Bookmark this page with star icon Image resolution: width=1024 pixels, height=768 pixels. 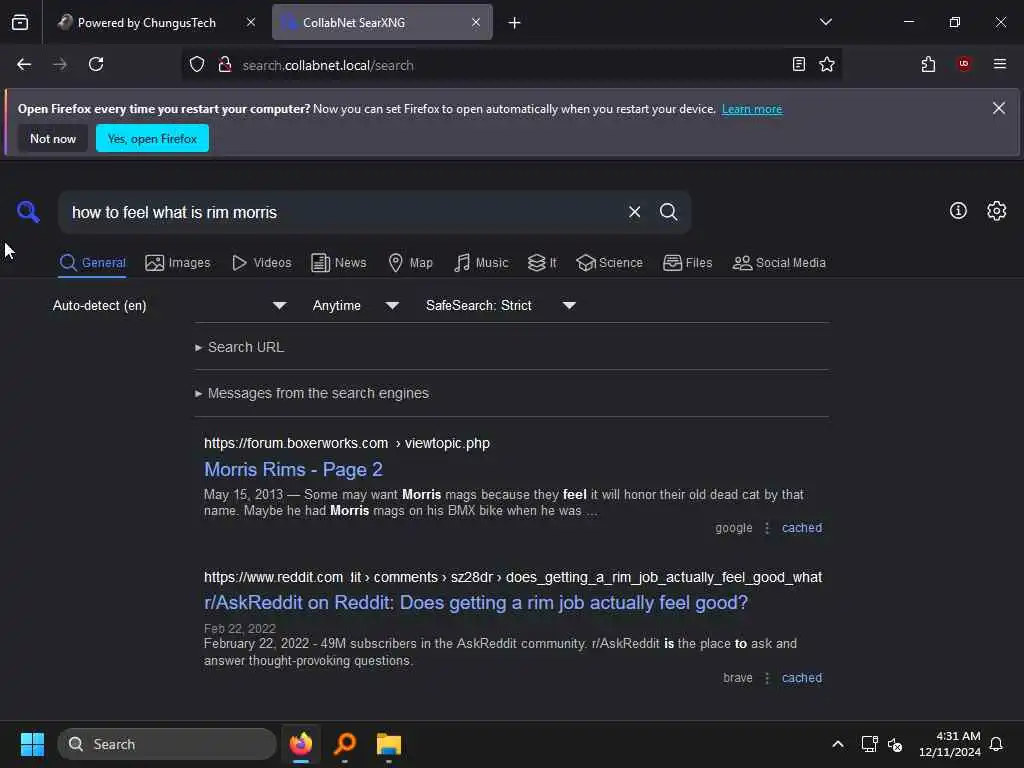tap(827, 64)
